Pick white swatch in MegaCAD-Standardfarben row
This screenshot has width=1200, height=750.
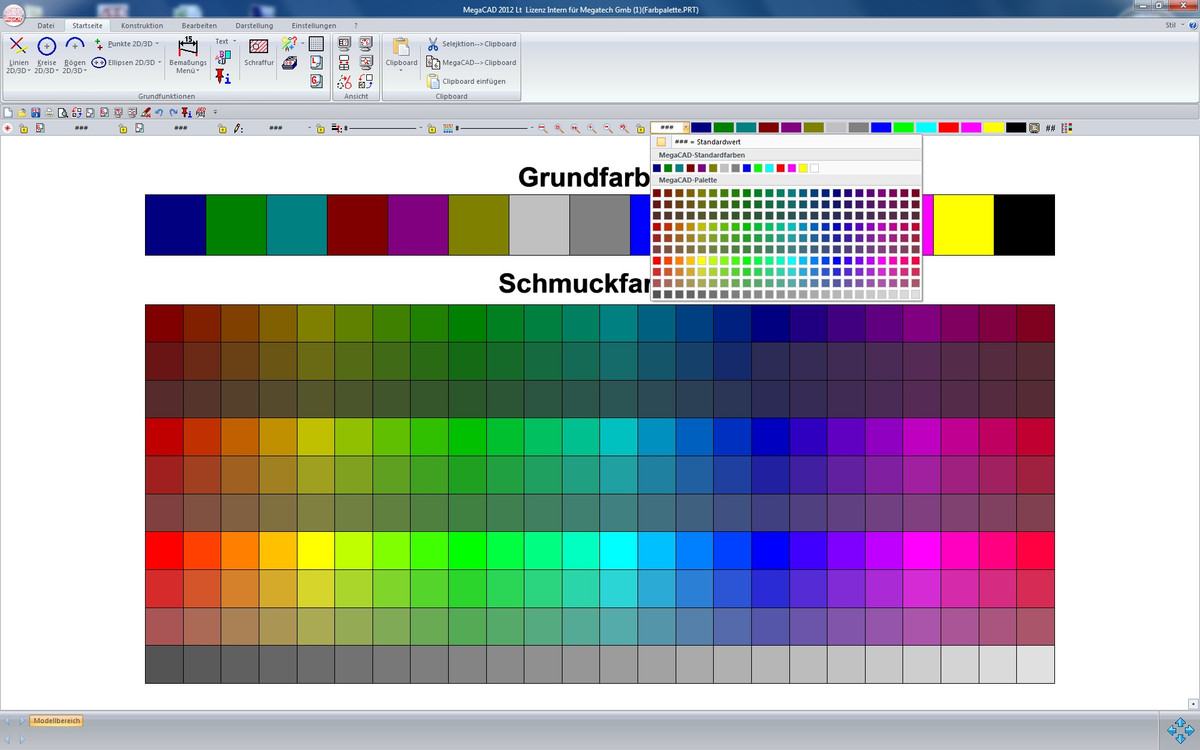[x=815, y=168]
